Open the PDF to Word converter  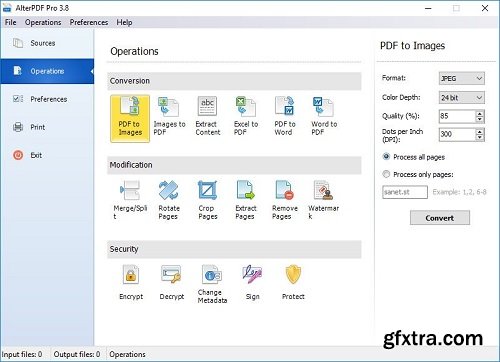285,117
